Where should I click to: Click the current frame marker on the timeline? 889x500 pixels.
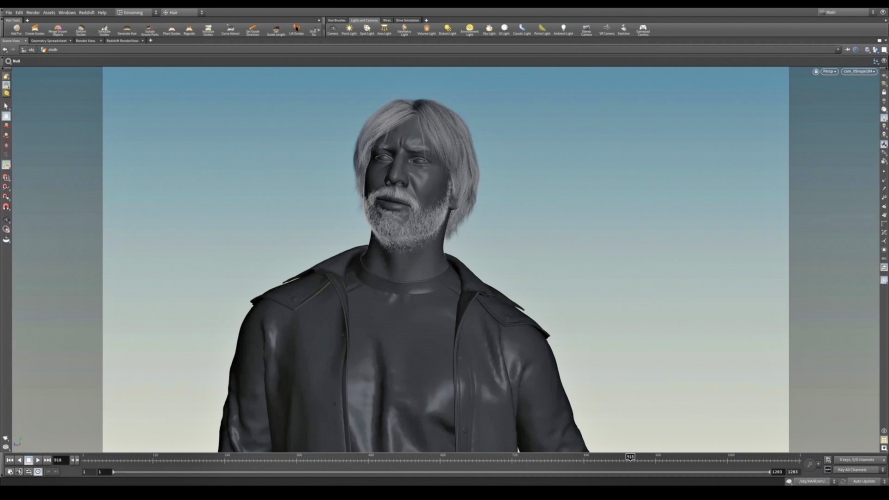coord(630,457)
